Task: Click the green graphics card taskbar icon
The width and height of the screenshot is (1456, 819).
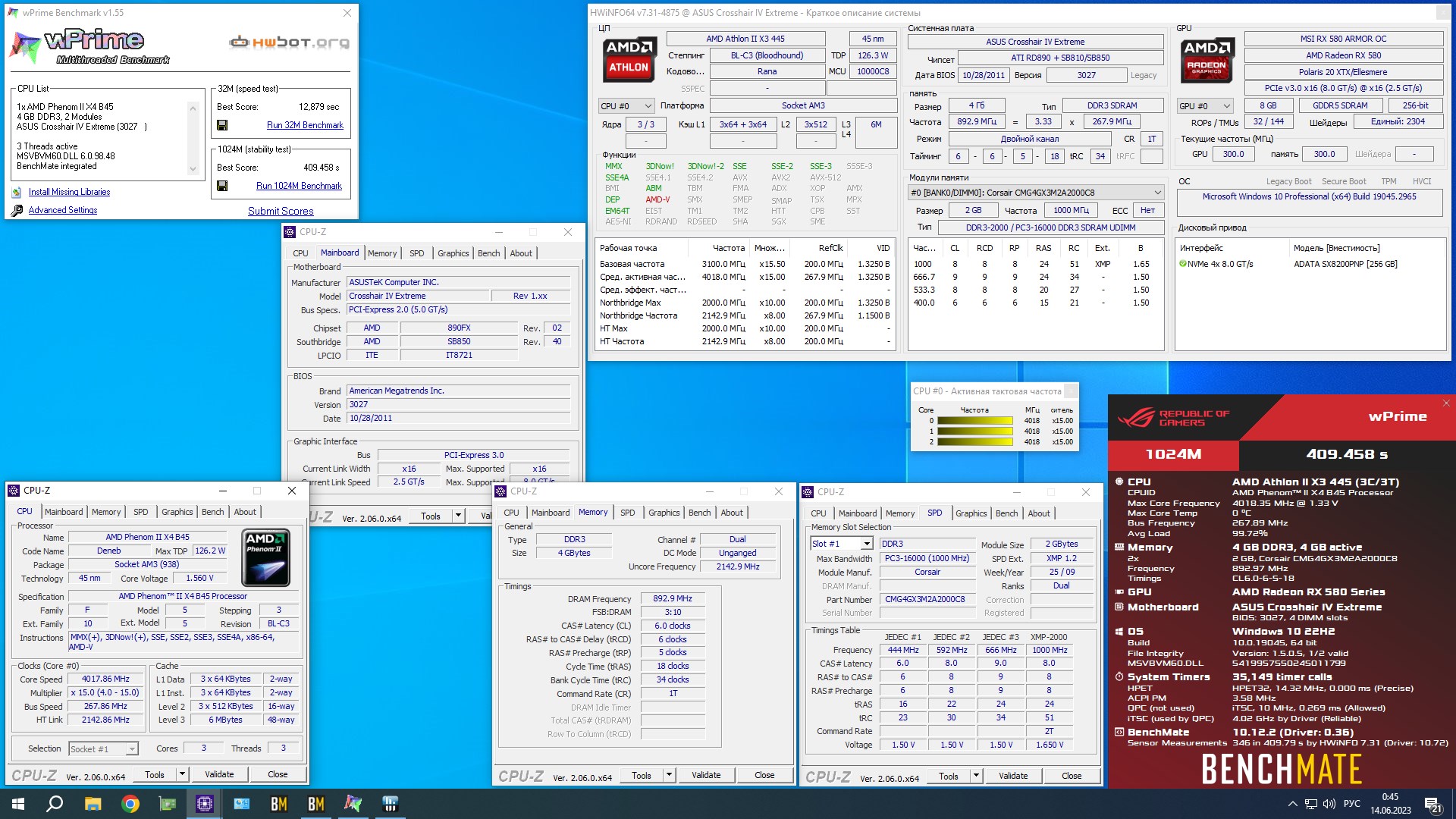Action: (x=168, y=804)
